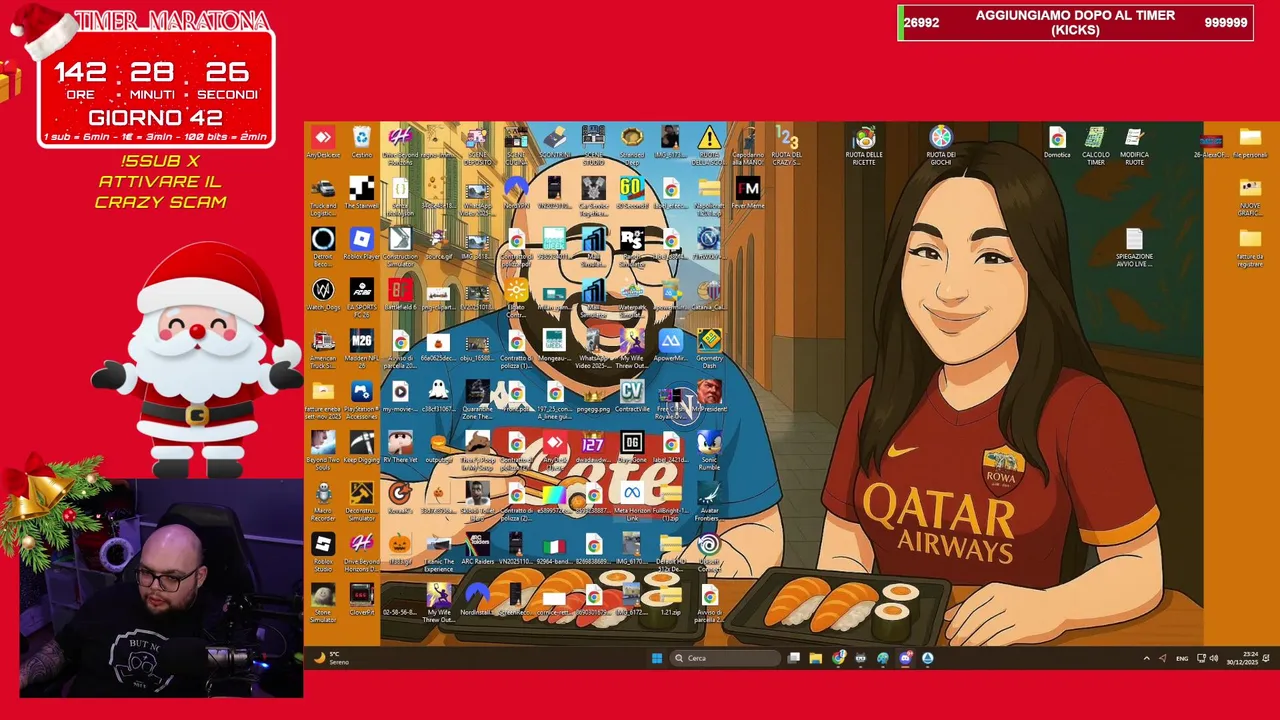Open the Cestino recycle bin icon
The width and height of the screenshot is (1280, 720).
(361, 143)
